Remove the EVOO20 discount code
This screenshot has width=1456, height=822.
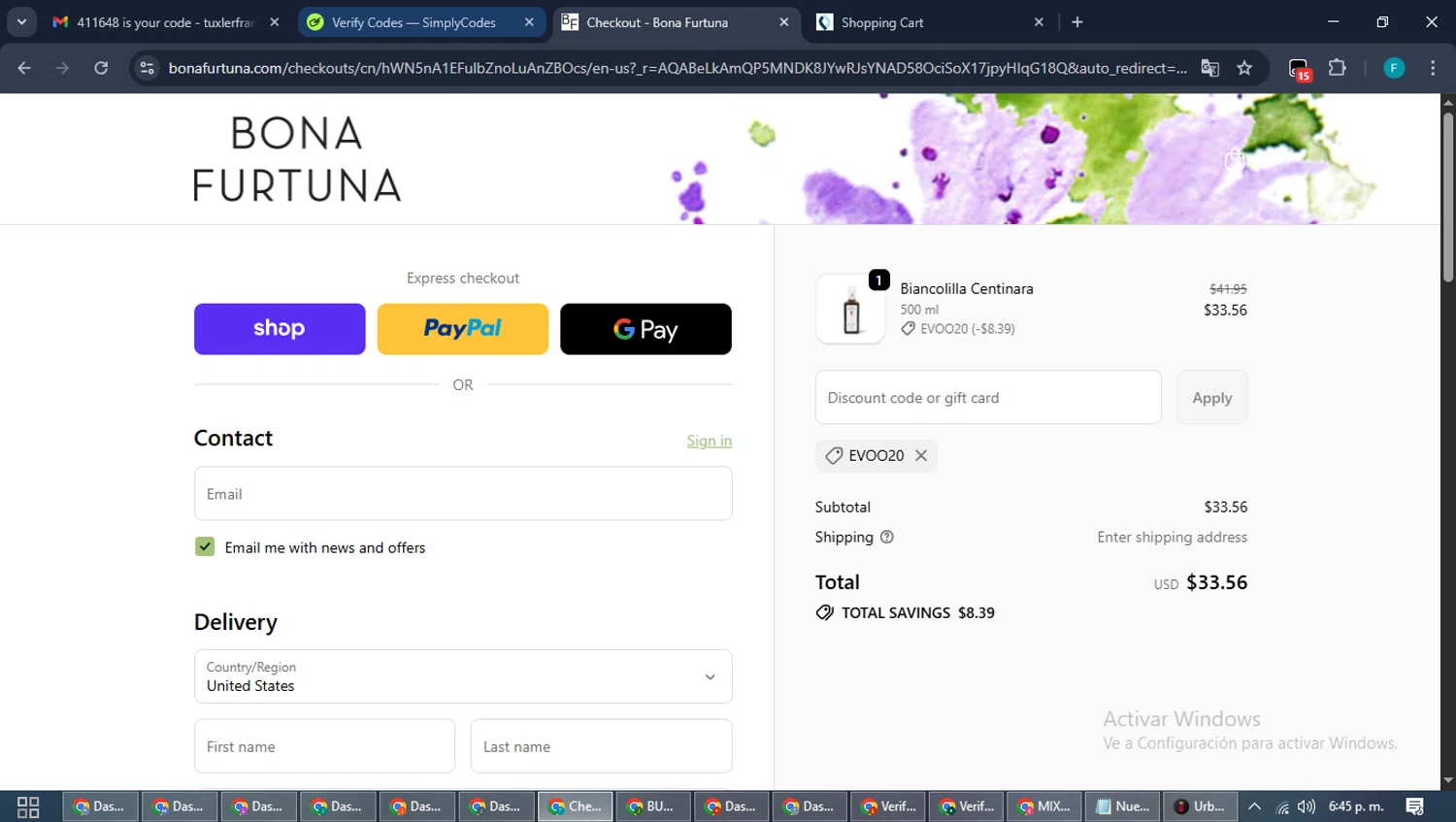pyautogui.click(x=921, y=455)
